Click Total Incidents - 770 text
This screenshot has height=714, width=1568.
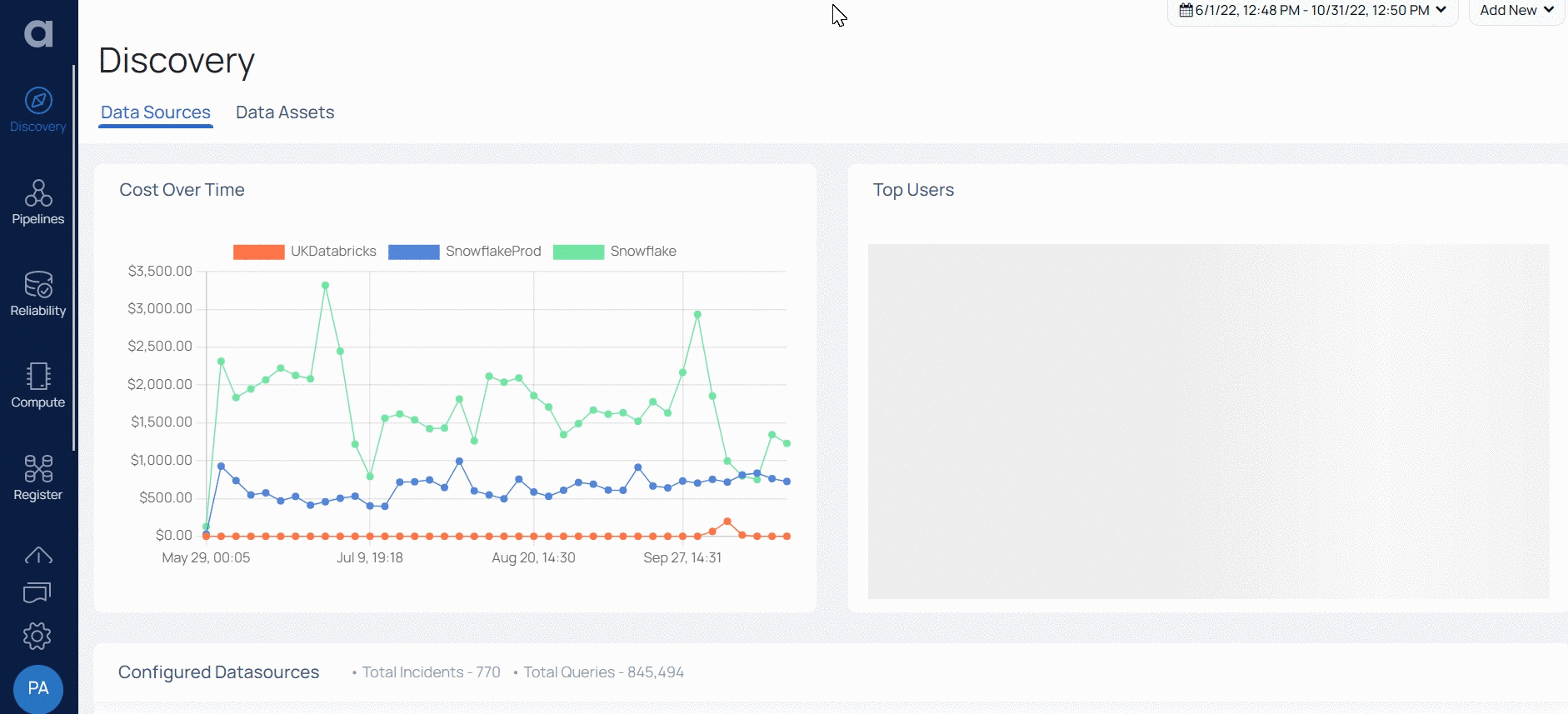click(431, 672)
